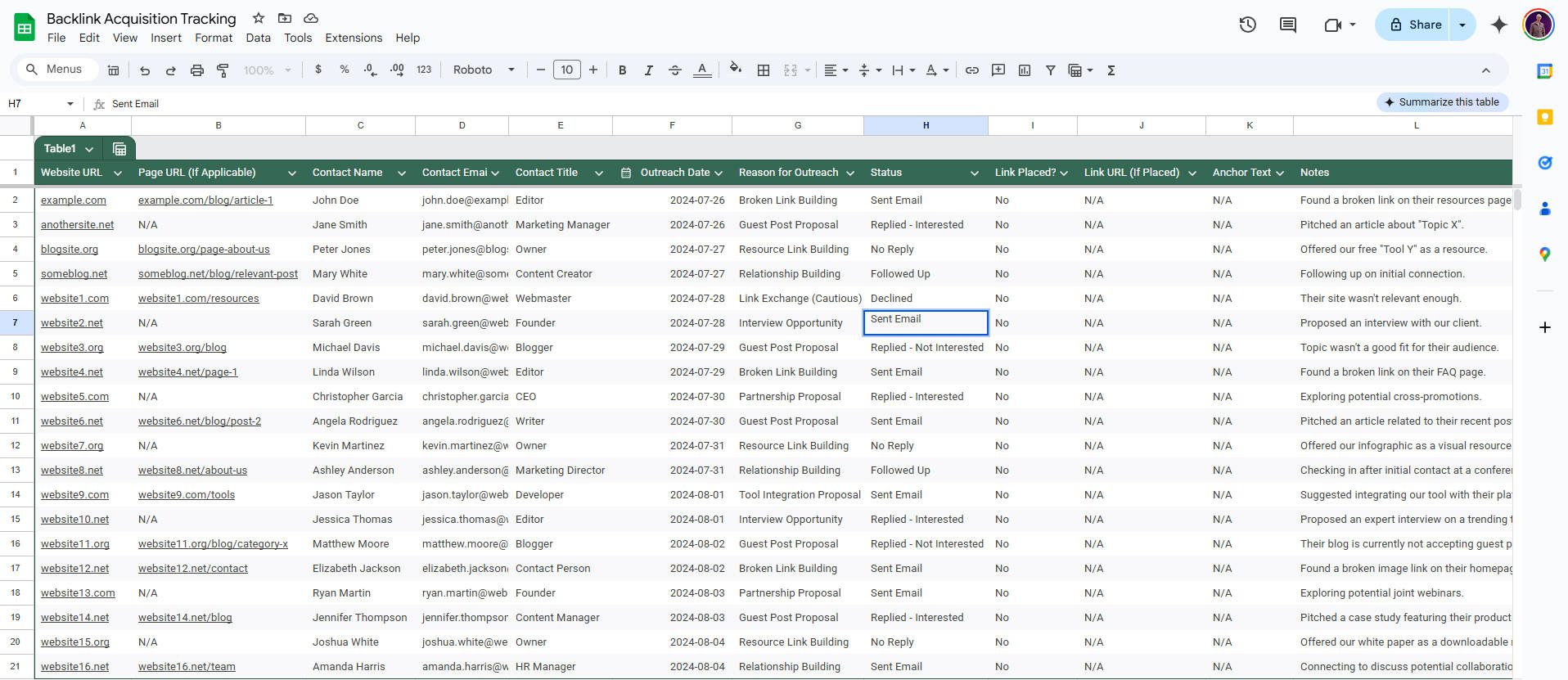
Task: Click the undo icon in toolbar
Action: click(x=145, y=70)
